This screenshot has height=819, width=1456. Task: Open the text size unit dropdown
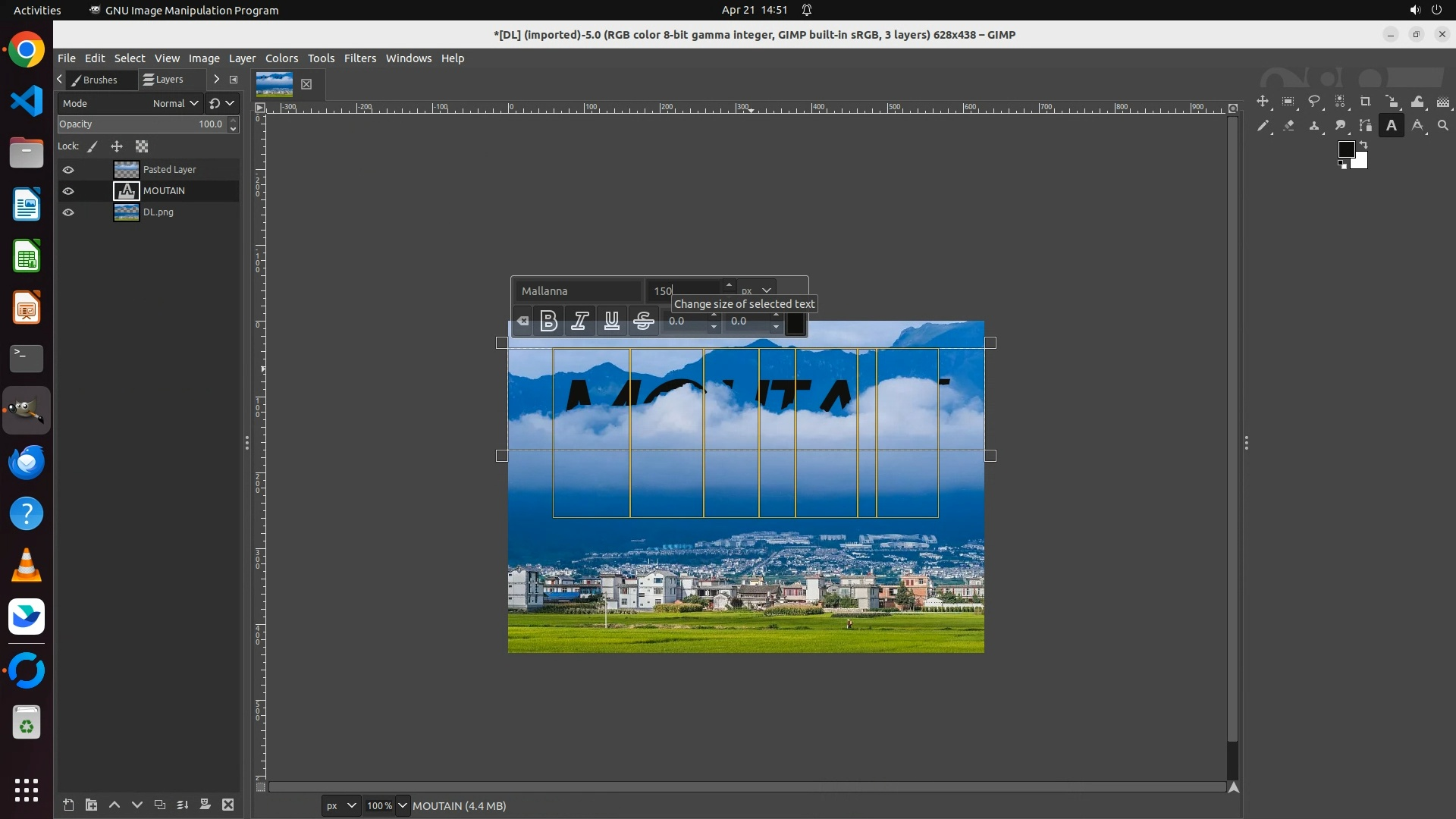[757, 290]
